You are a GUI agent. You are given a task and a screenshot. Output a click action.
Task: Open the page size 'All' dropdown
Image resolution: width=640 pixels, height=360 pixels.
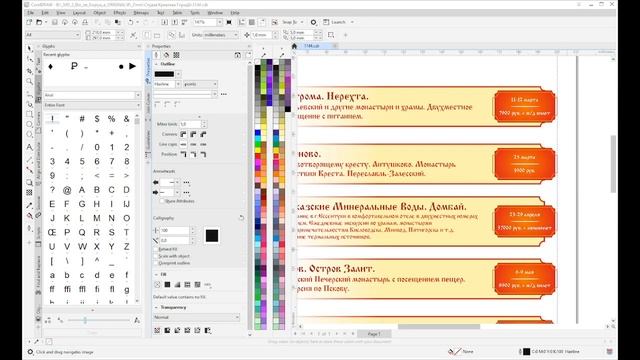[x=77, y=35]
